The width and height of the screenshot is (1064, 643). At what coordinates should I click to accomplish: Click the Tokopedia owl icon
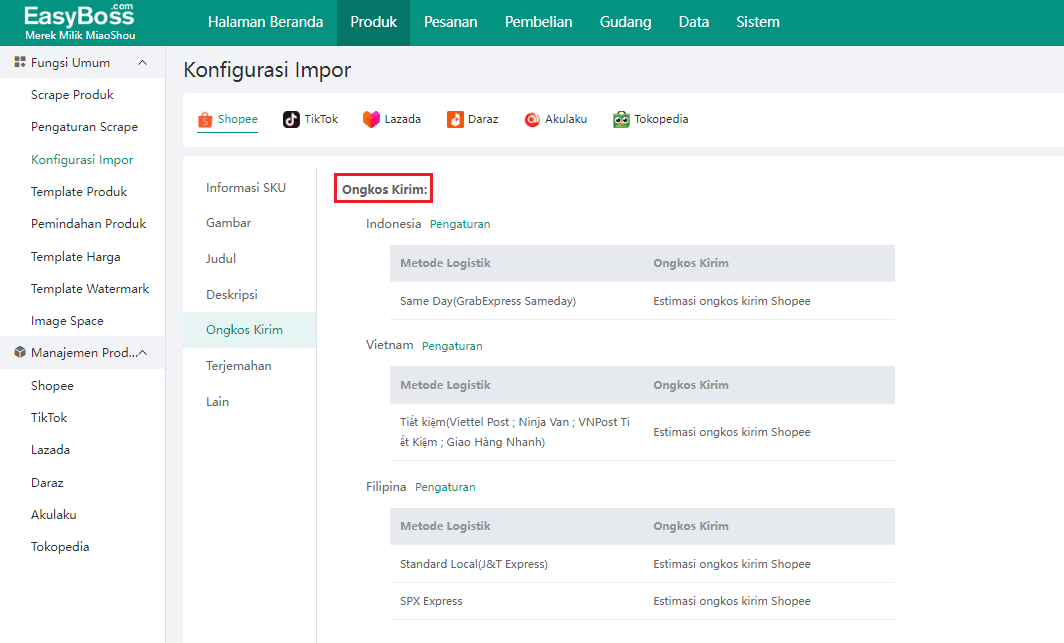coord(621,119)
